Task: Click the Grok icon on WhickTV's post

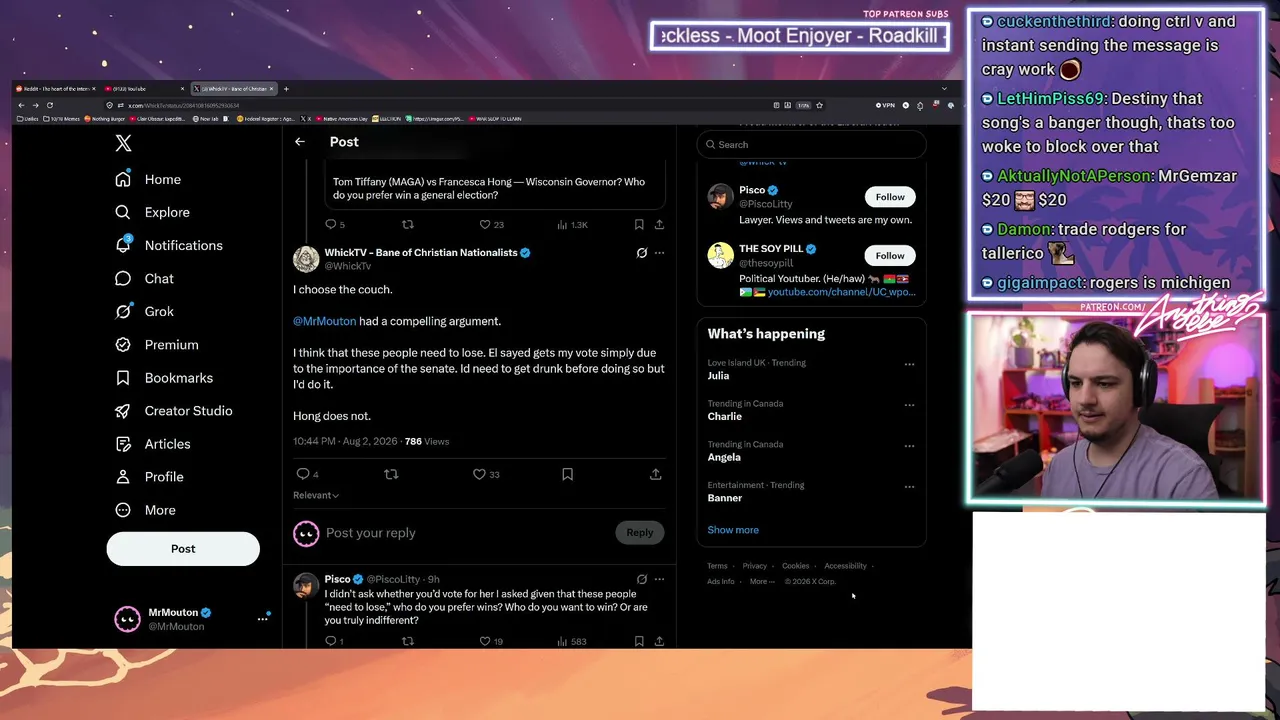Action: 642,253
